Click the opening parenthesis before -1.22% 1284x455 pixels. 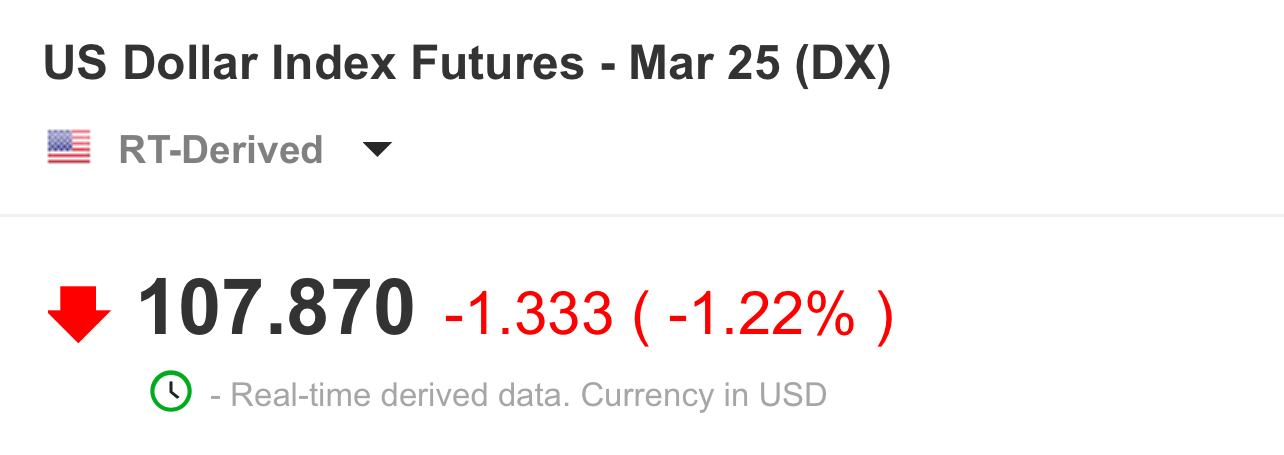tap(641, 316)
